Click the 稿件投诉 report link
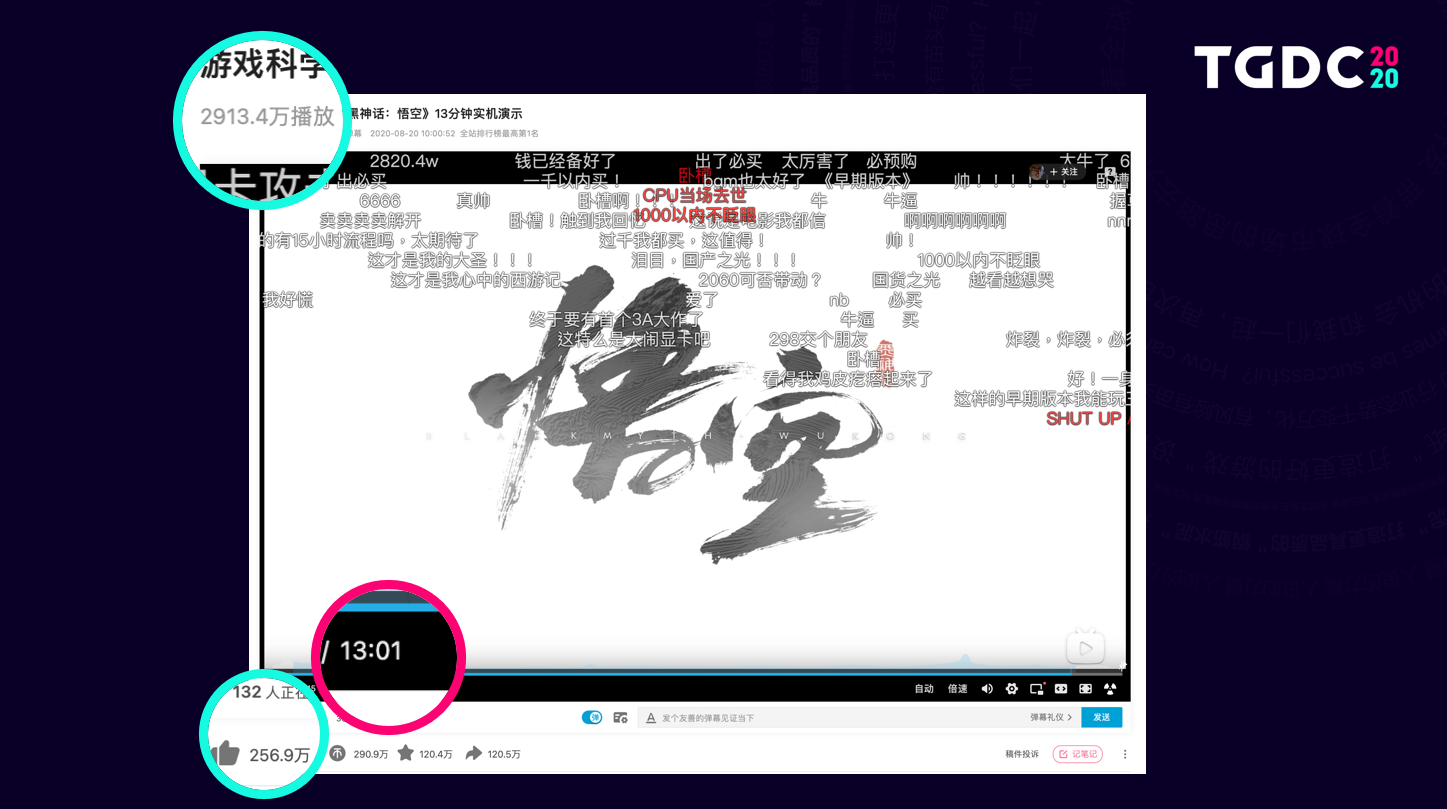 point(1022,754)
